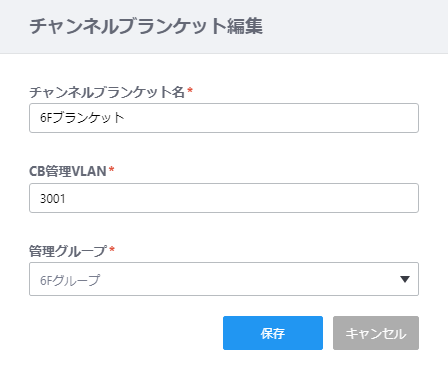The height and width of the screenshot is (369, 448).
Task: Focus the チャンネルブランケット名 input field
Action: click(x=224, y=118)
